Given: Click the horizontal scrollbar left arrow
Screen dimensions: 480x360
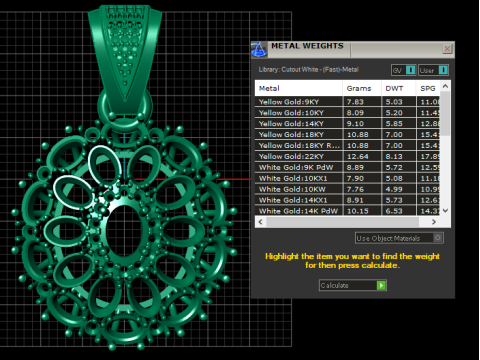Looking at the screenshot, I should (260, 222).
